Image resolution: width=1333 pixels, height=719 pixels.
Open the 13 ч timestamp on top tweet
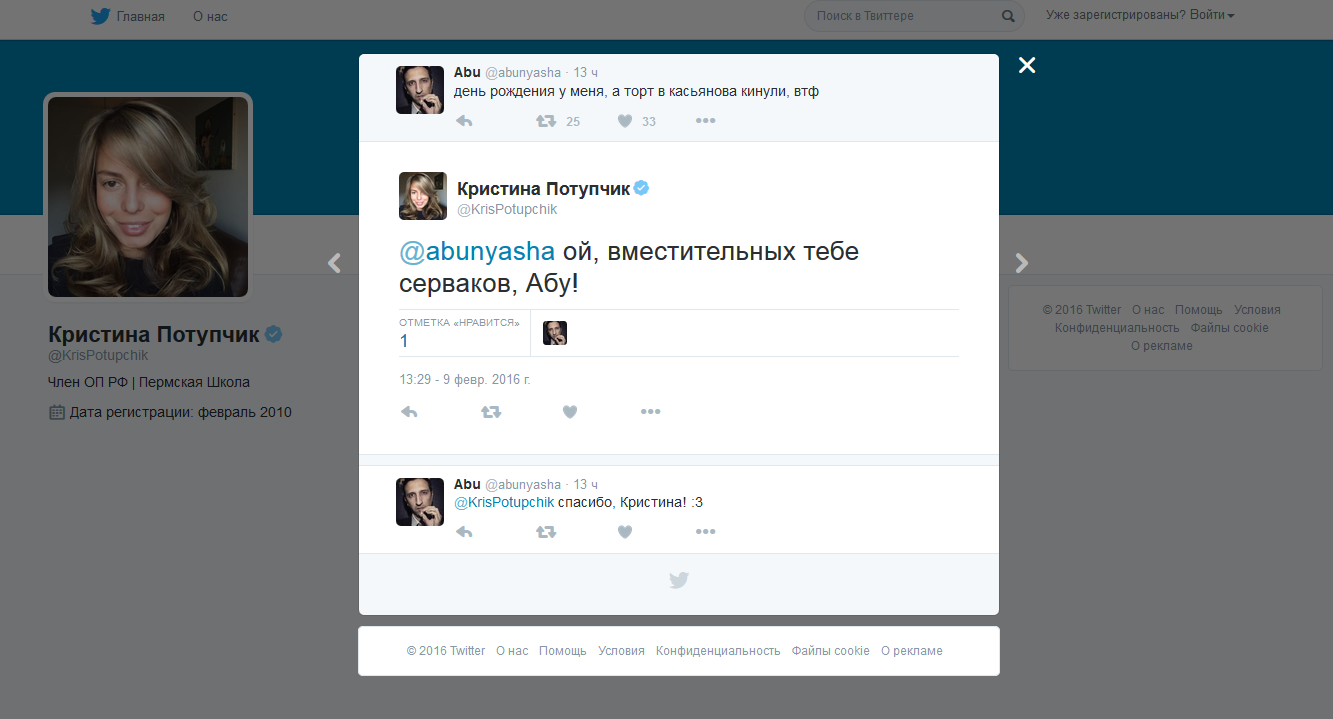pyautogui.click(x=586, y=73)
